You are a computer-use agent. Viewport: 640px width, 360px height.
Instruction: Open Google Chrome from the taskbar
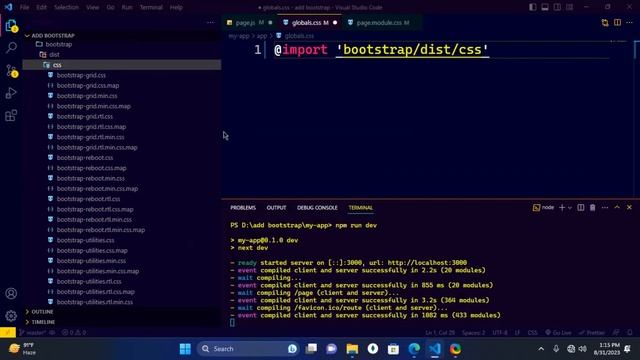click(456, 349)
